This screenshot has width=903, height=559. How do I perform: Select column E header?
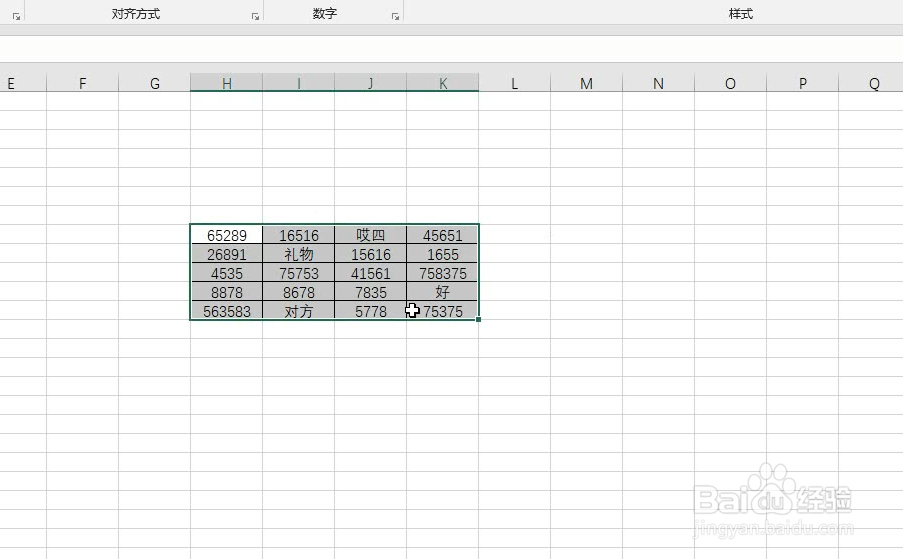pos(23,83)
